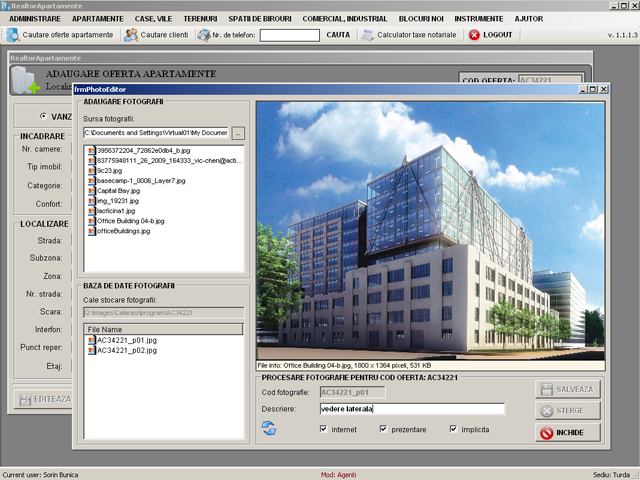Browse source folder with the ... button
The height and width of the screenshot is (480, 640).
click(238, 132)
